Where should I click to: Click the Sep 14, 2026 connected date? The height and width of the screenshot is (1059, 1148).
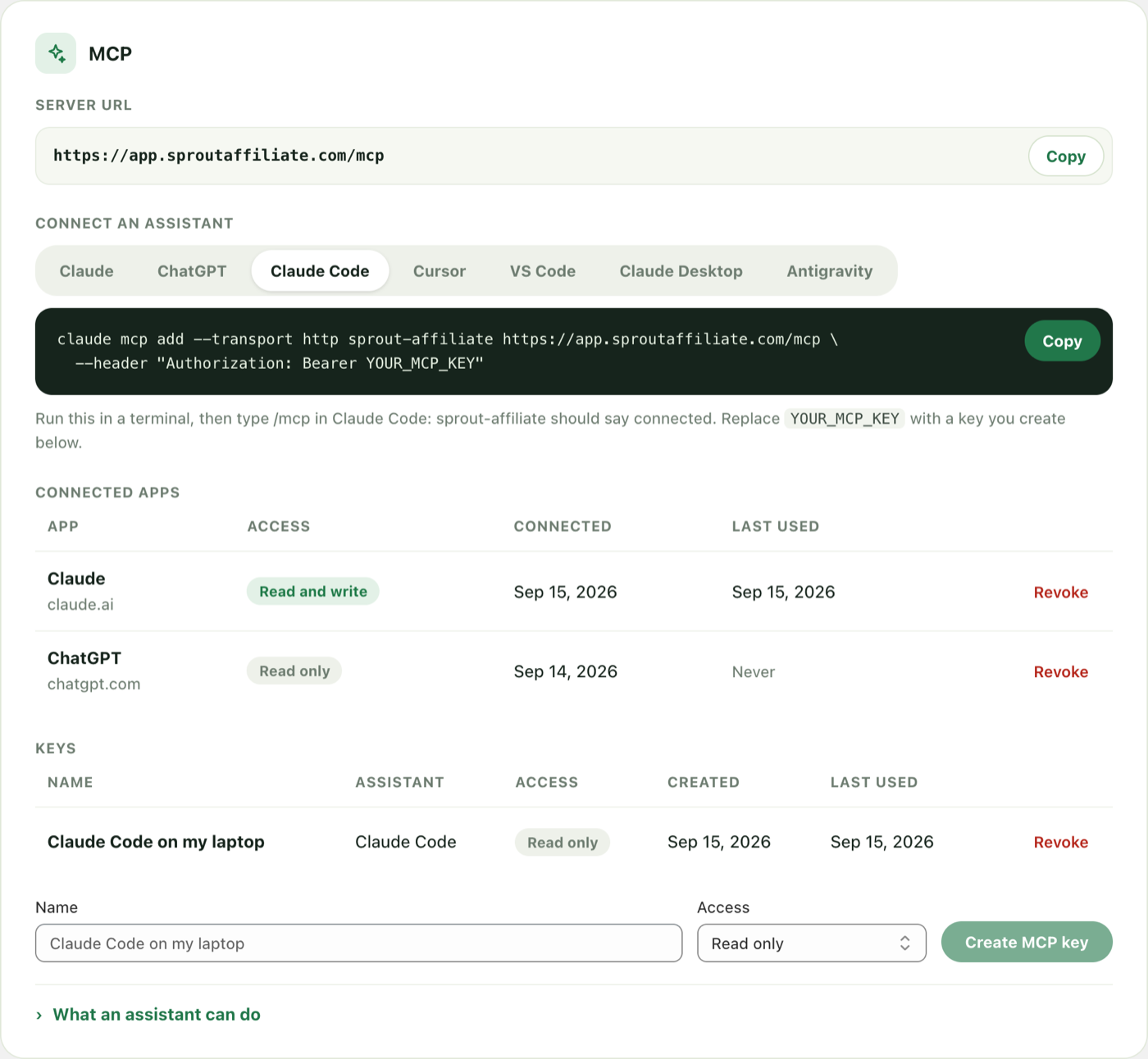click(x=566, y=672)
